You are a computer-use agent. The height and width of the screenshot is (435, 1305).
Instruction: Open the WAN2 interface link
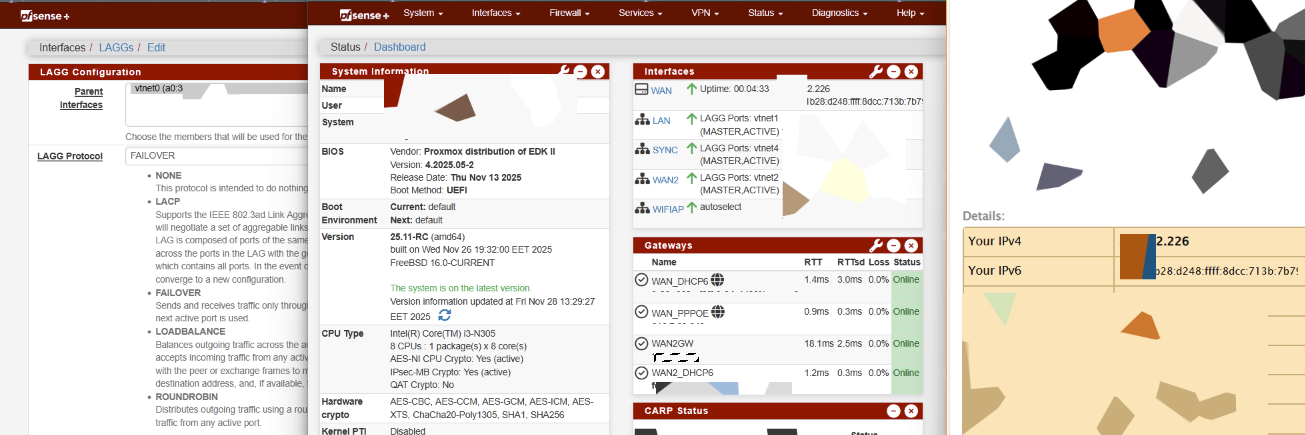665,180
